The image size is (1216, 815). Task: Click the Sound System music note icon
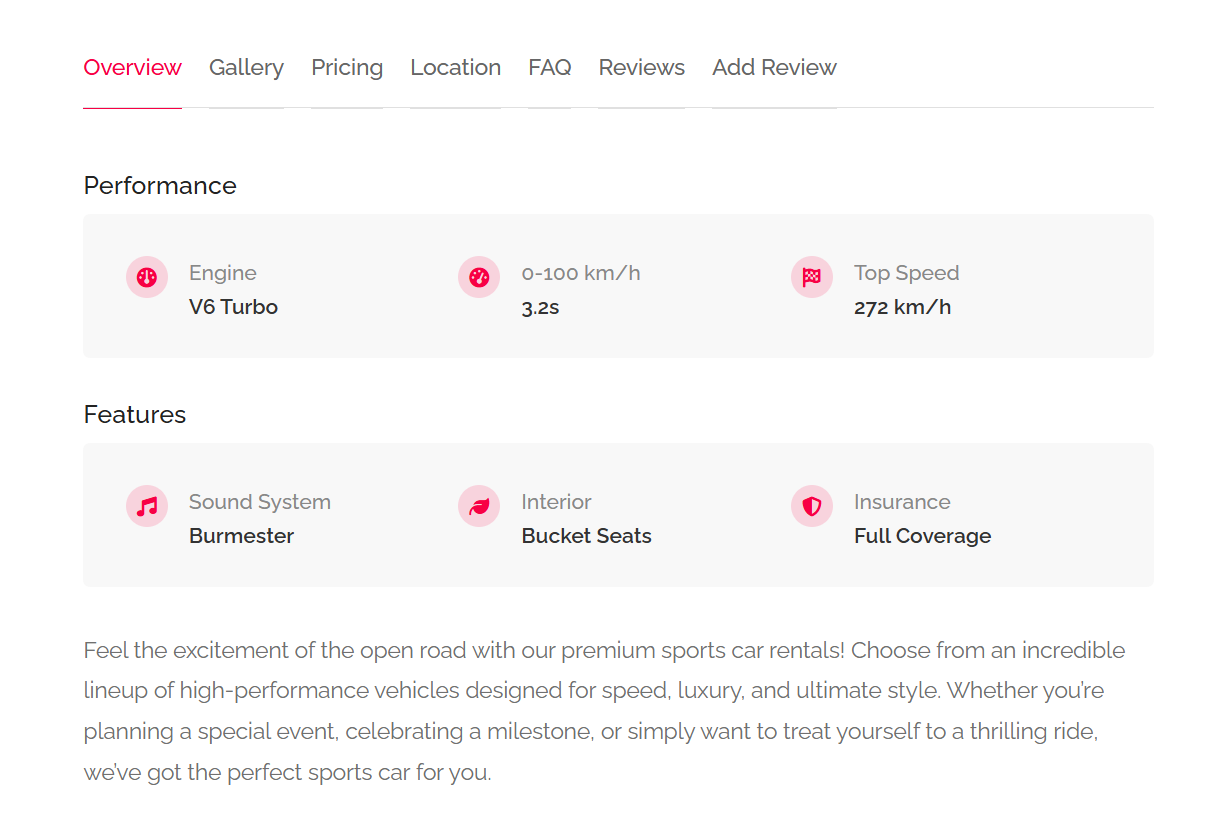click(147, 506)
